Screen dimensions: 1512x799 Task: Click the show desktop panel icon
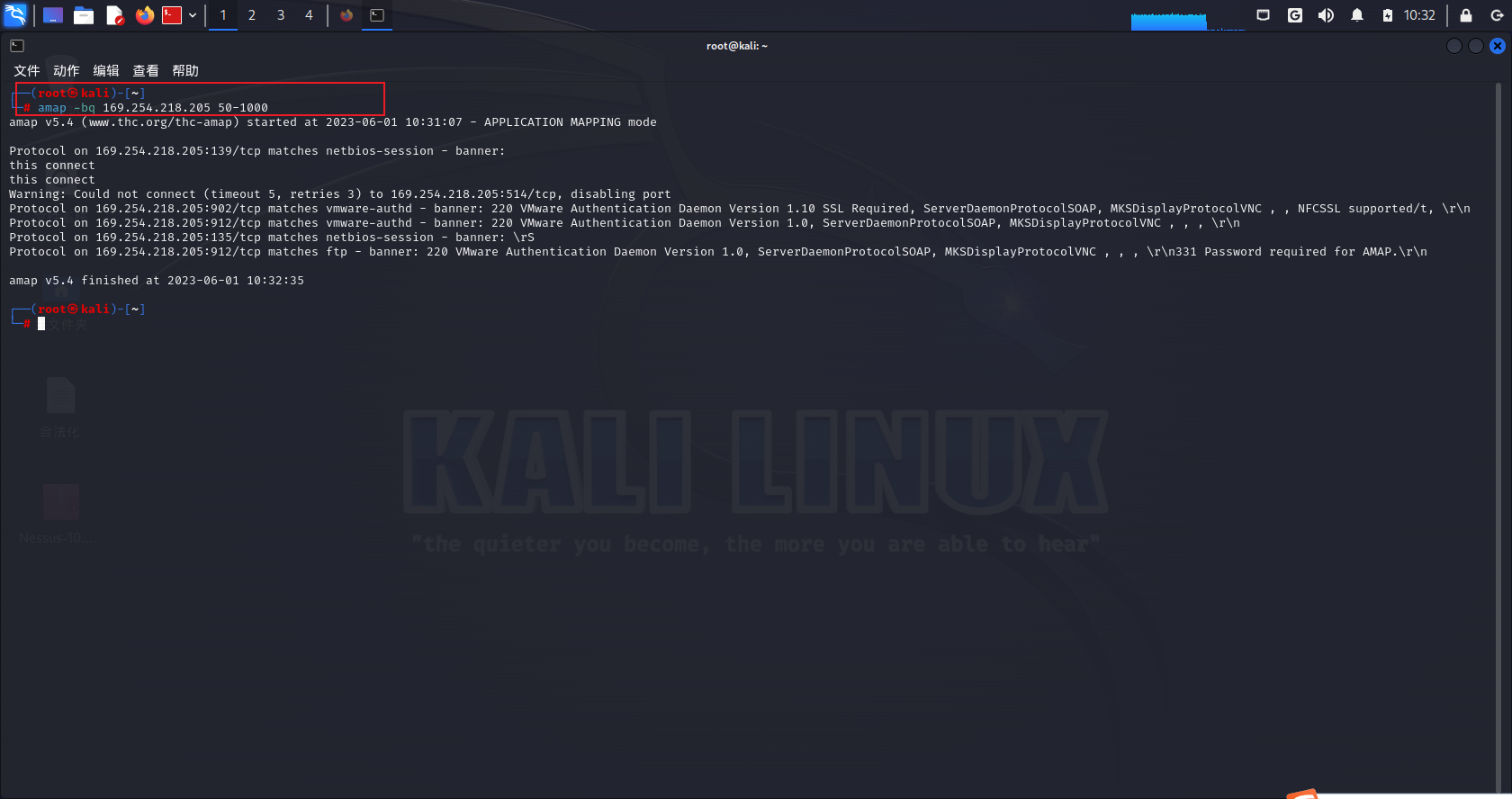coord(53,15)
